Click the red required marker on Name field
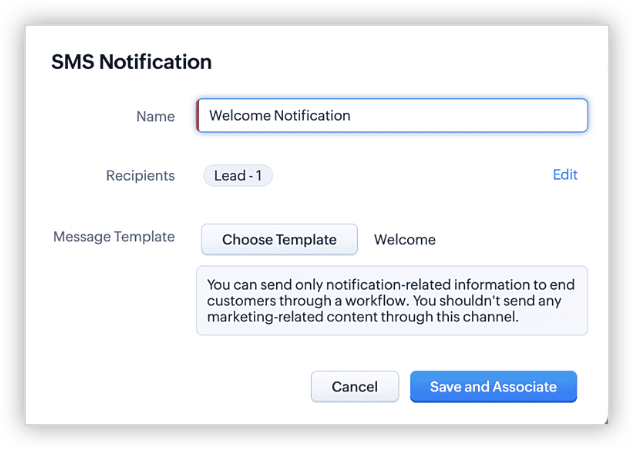The width and height of the screenshot is (634, 450). pos(199,116)
